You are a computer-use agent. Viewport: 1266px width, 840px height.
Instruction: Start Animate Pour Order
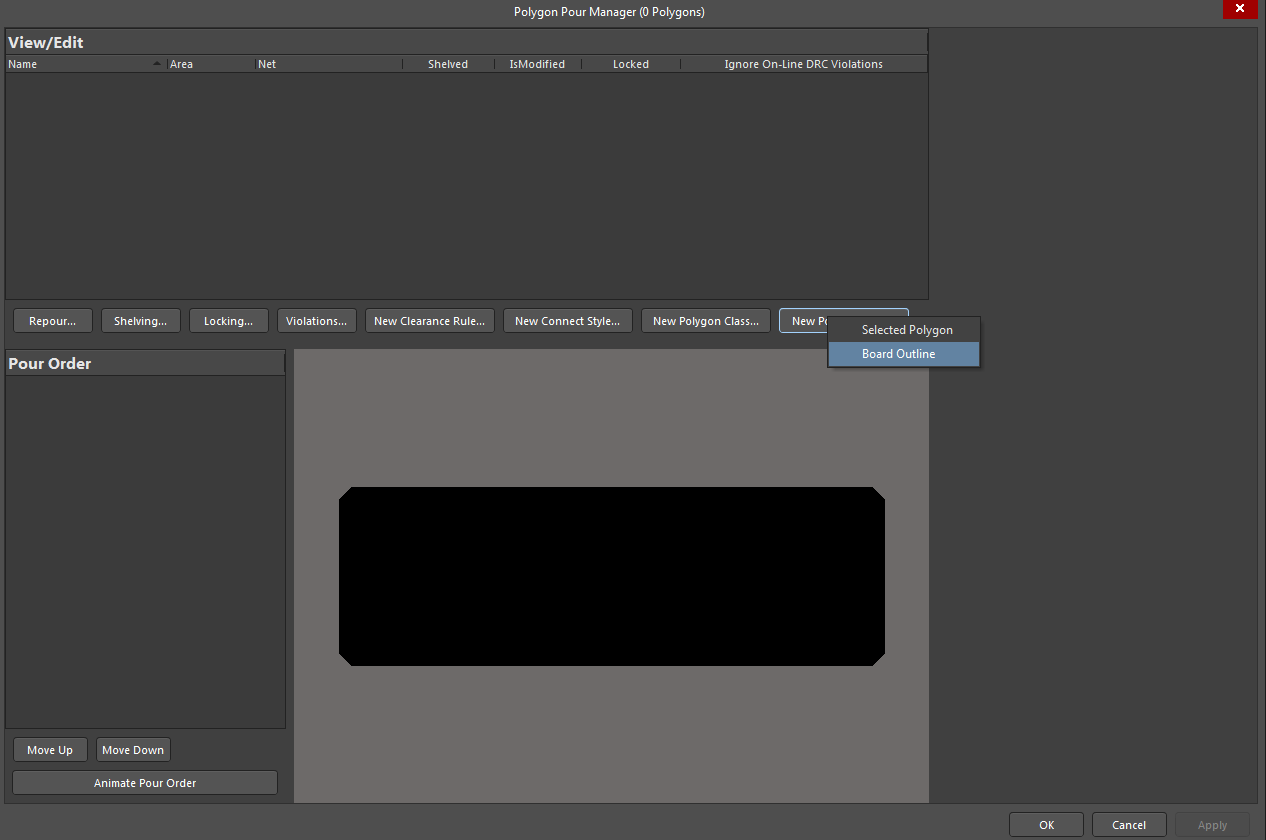[145, 783]
